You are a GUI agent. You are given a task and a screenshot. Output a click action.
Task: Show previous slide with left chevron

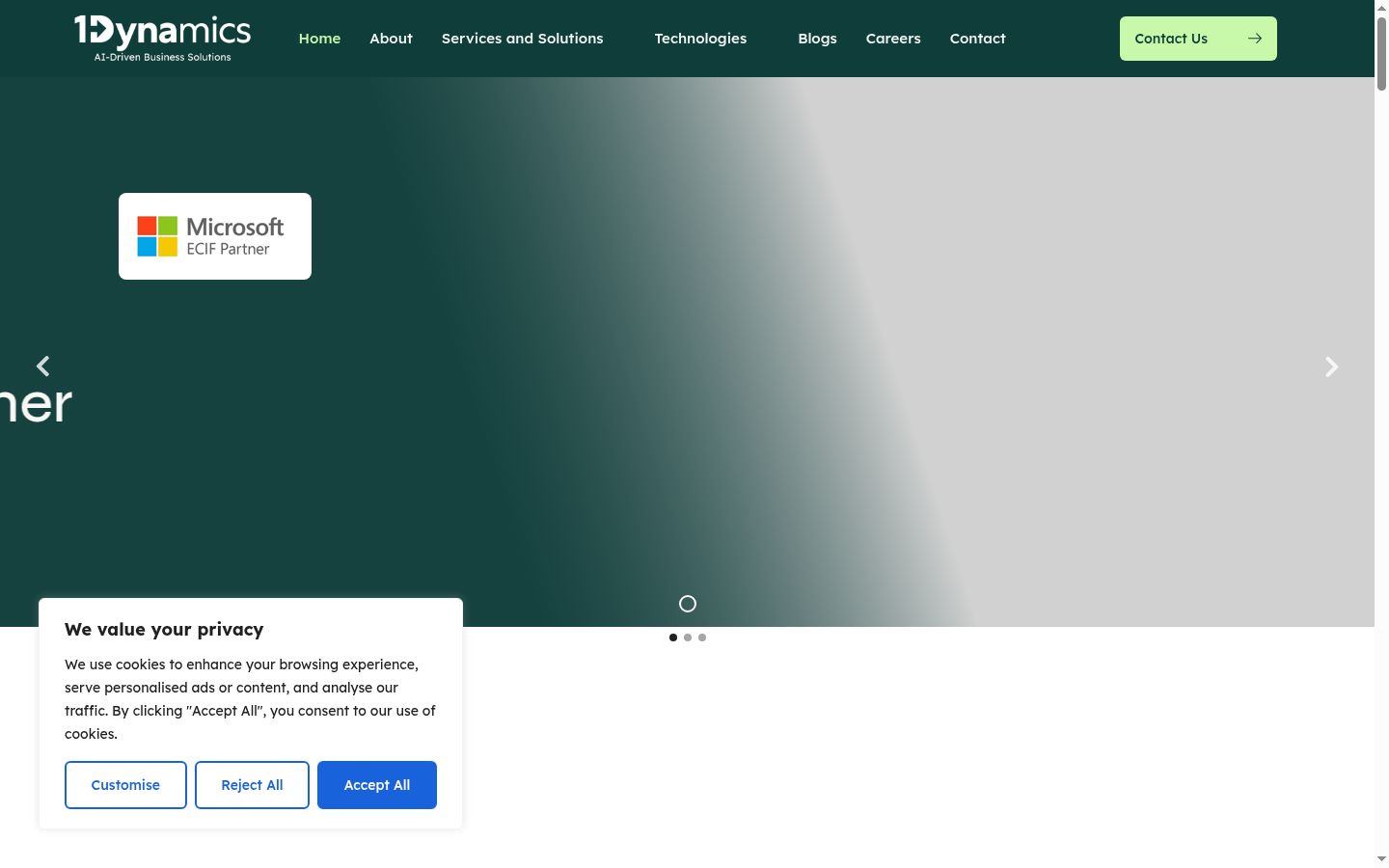[x=42, y=366]
